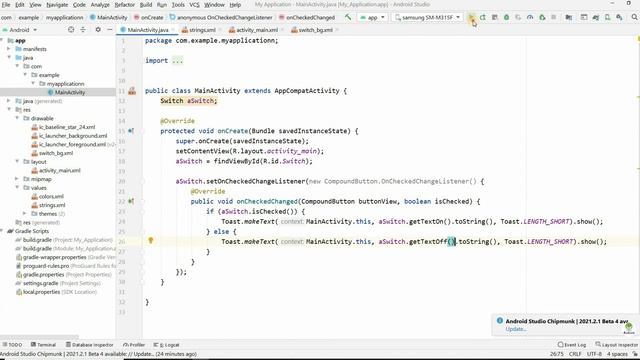Open the Refactor menu
The height and width of the screenshot is (360, 640).
[x=124, y=5]
